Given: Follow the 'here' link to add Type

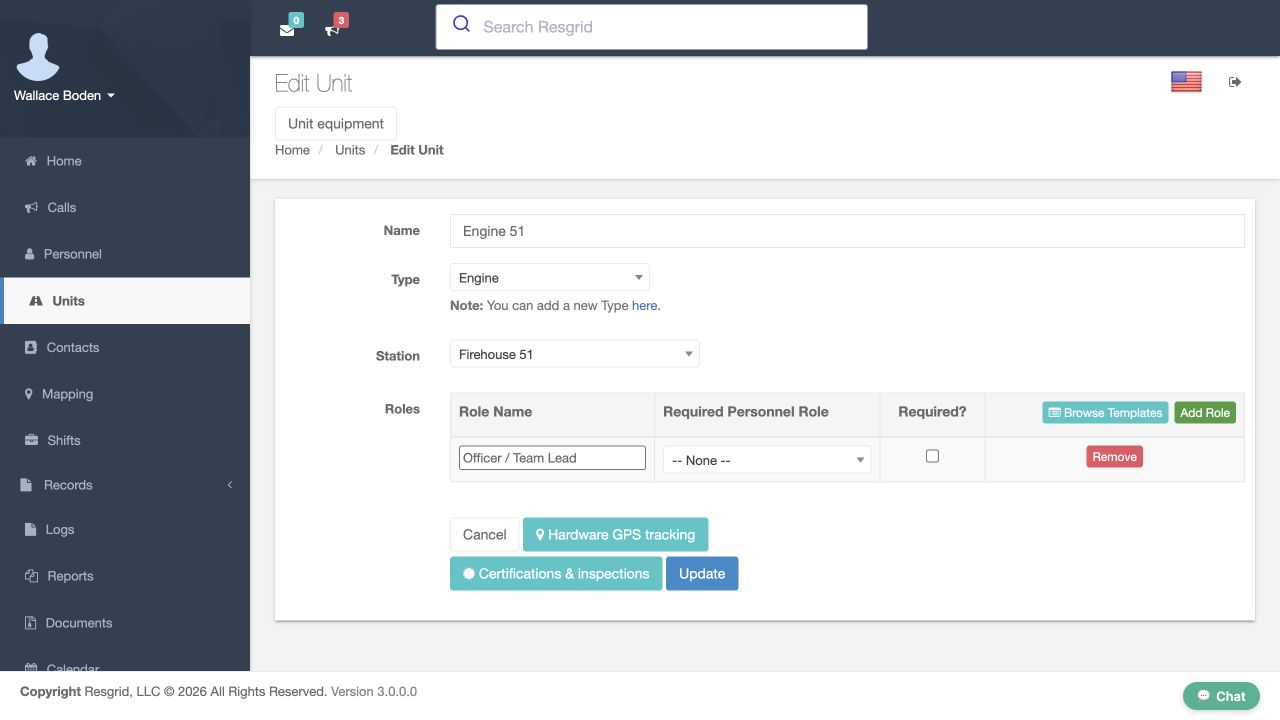Looking at the screenshot, I should (x=644, y=306).
